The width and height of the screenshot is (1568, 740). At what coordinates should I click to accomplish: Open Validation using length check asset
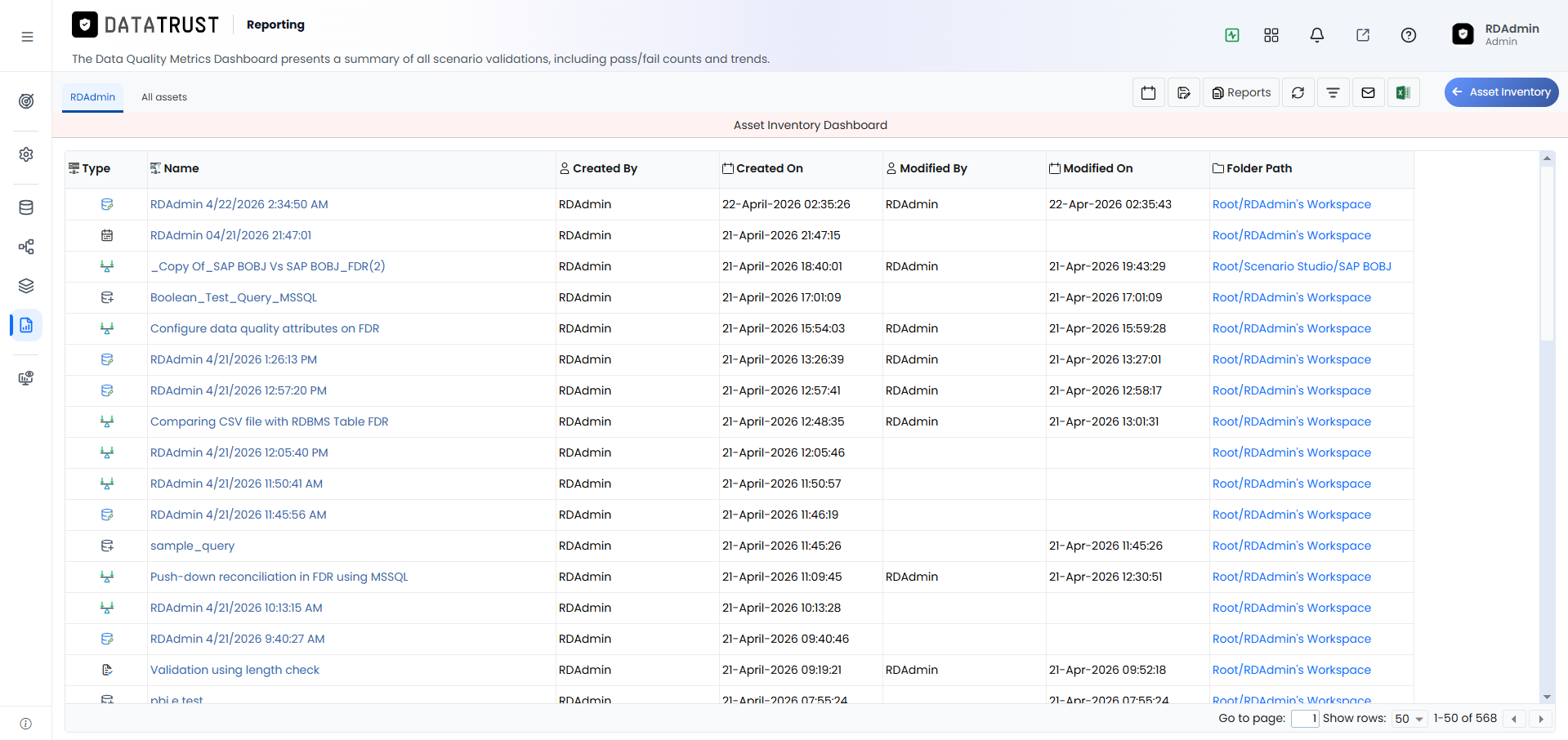[235, 670]
